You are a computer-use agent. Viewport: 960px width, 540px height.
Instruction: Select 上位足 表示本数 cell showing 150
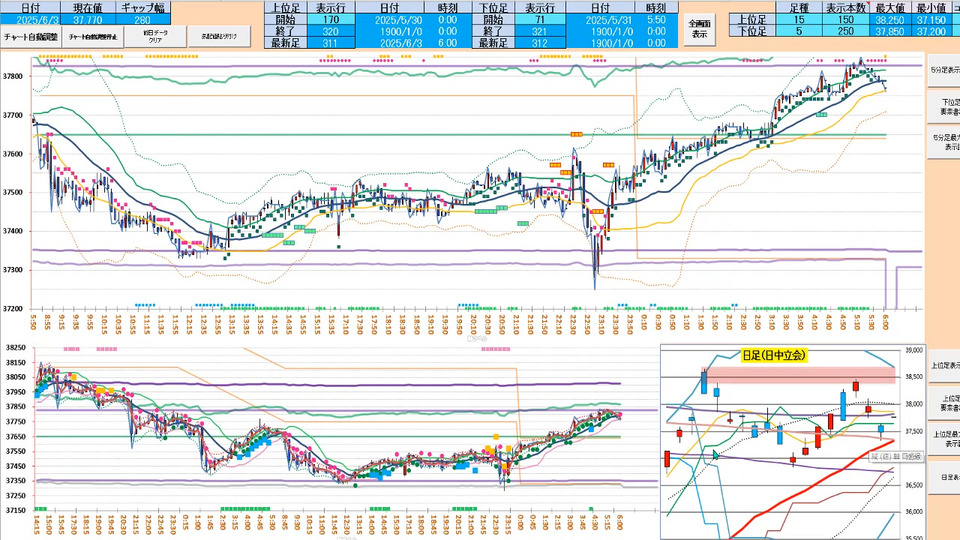[x=846, y=20]
